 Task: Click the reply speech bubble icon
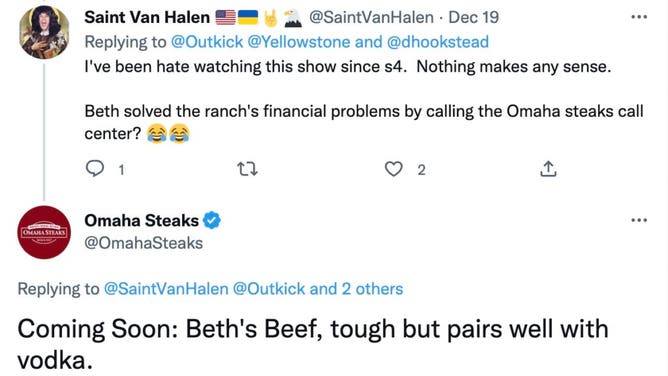tap(95, 169)
